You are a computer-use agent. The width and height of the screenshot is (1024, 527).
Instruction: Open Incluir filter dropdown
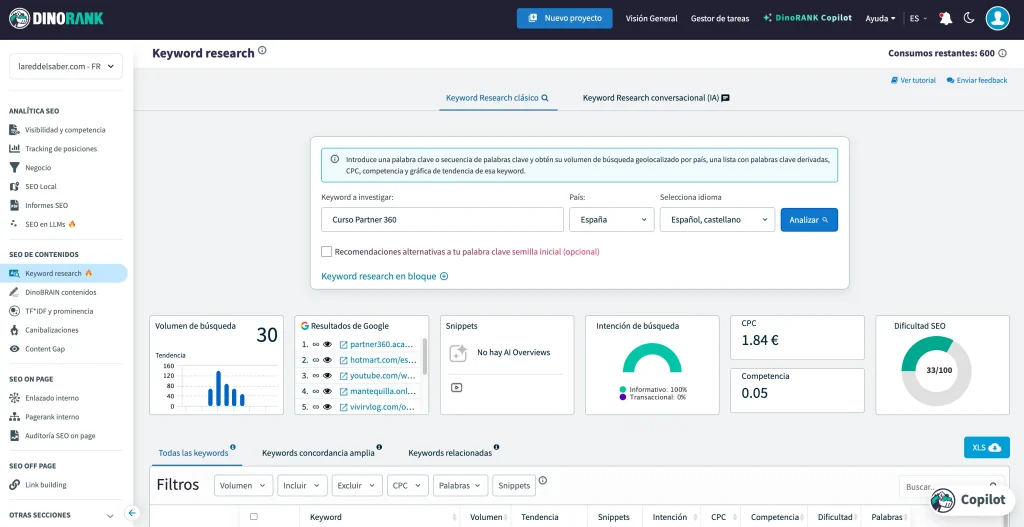(302, 485)
